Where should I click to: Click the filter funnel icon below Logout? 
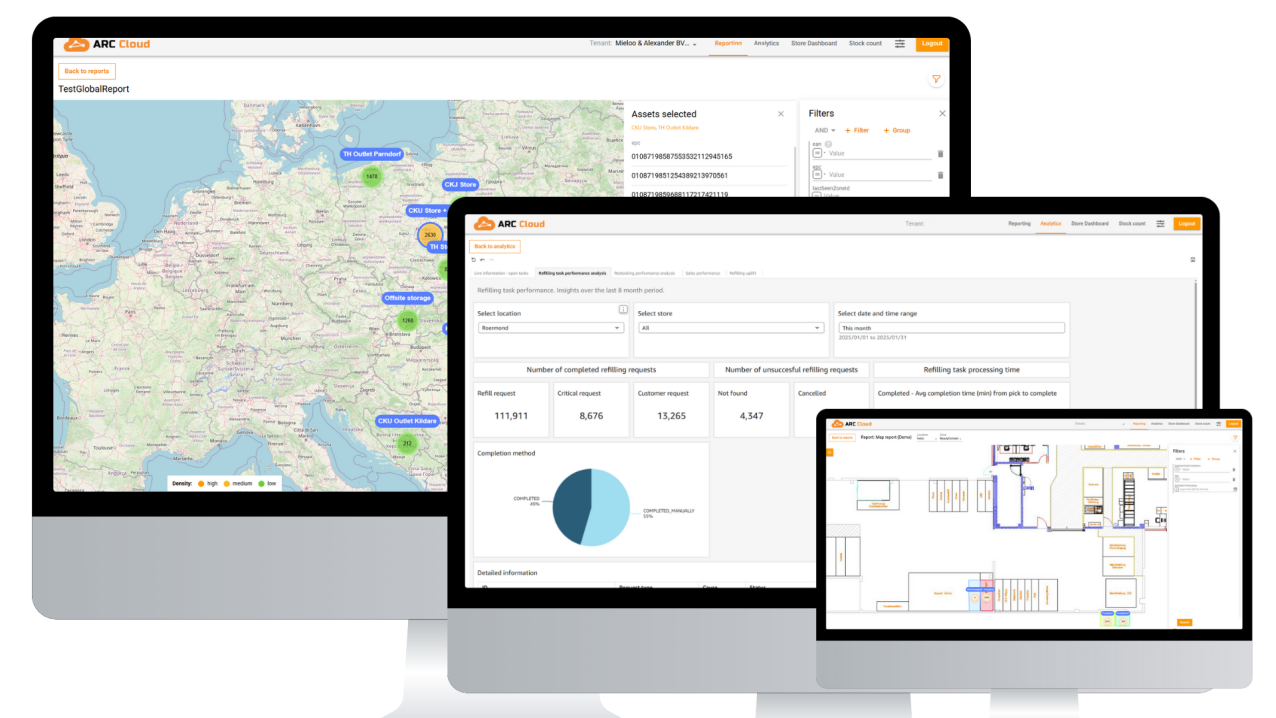pos(936,80)
